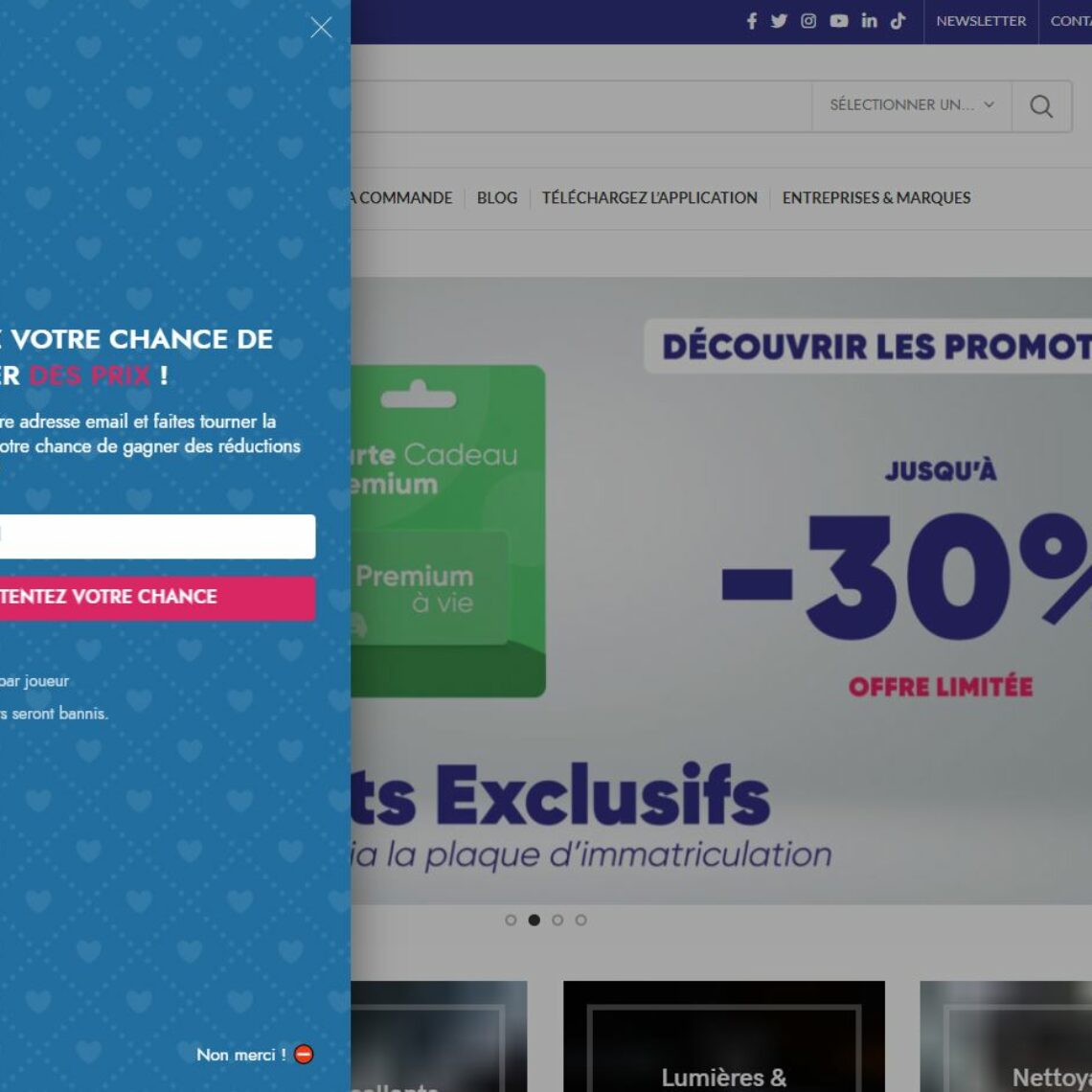Expand the SÉLECTIONNER UN... category dropdown

click(x=912, y=105)
